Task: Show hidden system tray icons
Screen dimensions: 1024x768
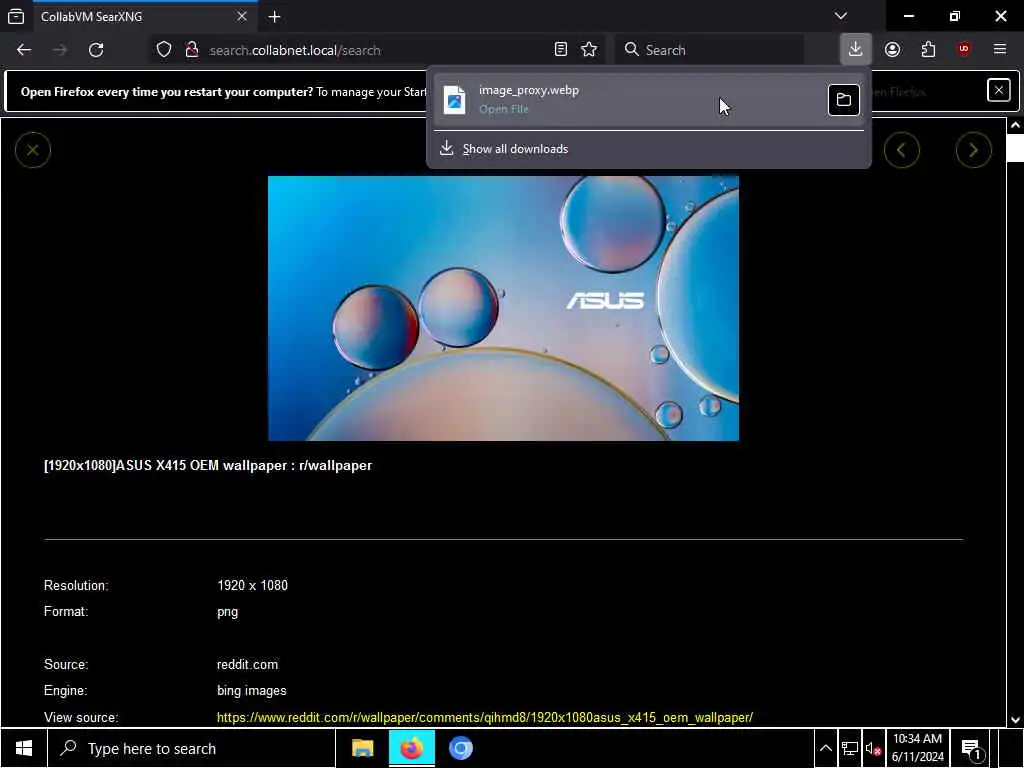Action: pyautogui.click(x=825, y=748)
